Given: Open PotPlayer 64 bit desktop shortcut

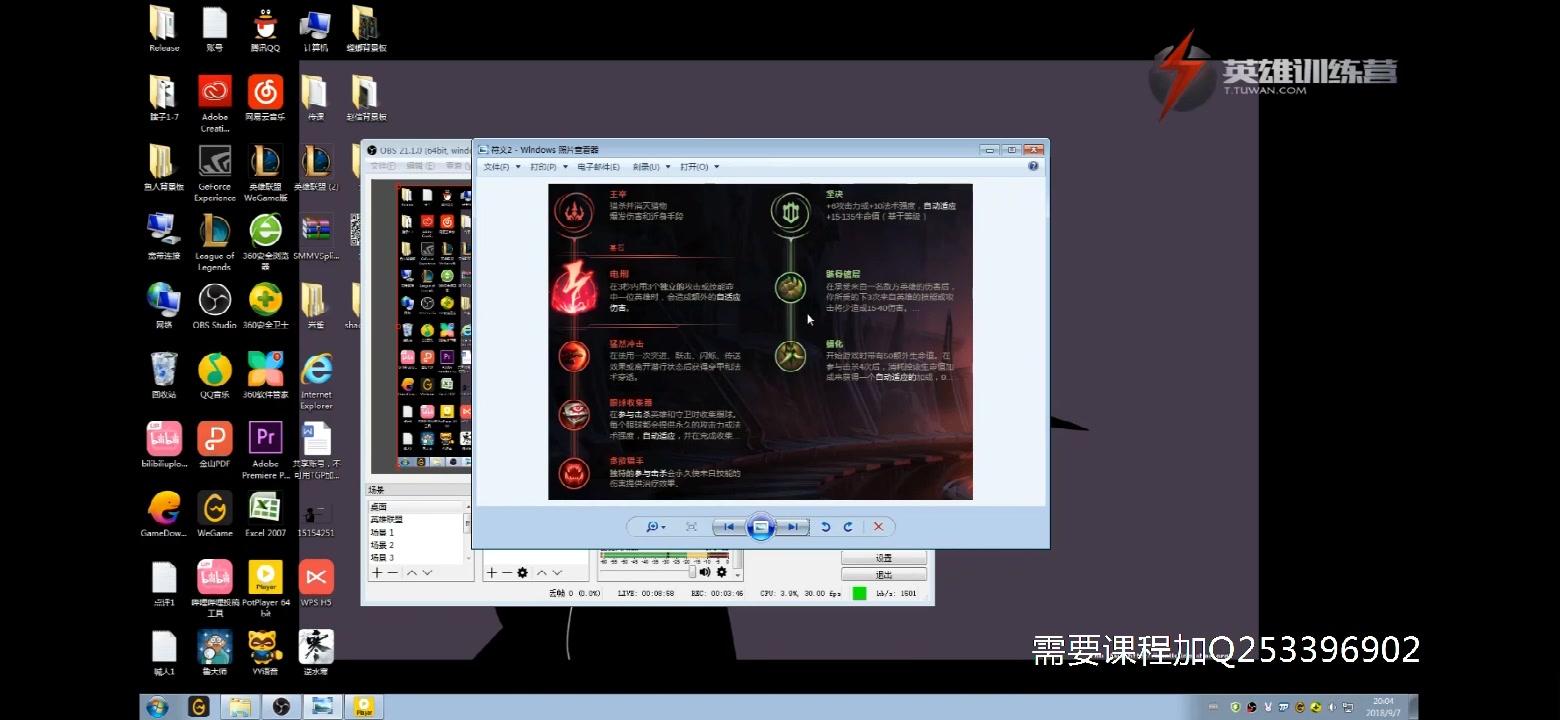Looking at the screenshot, I should [265, 589].
